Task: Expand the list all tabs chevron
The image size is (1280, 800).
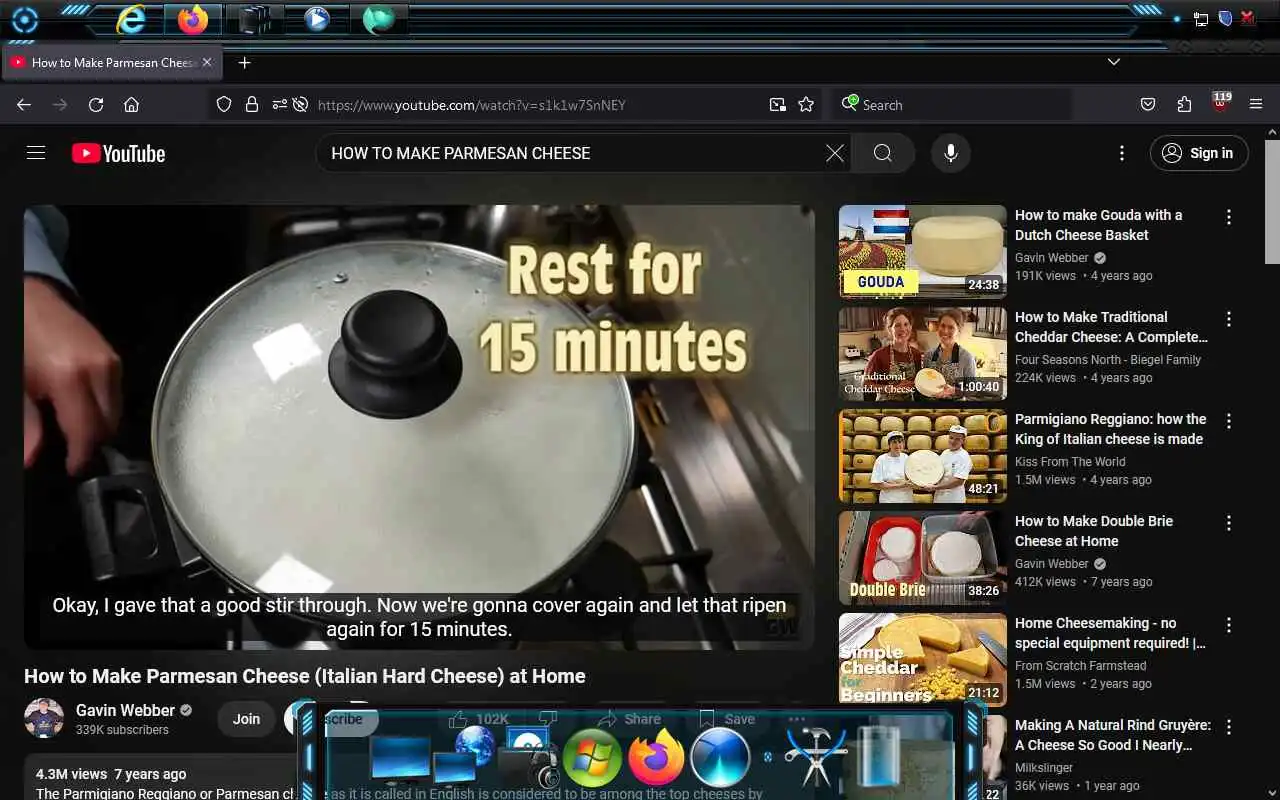Action: 1114,62
